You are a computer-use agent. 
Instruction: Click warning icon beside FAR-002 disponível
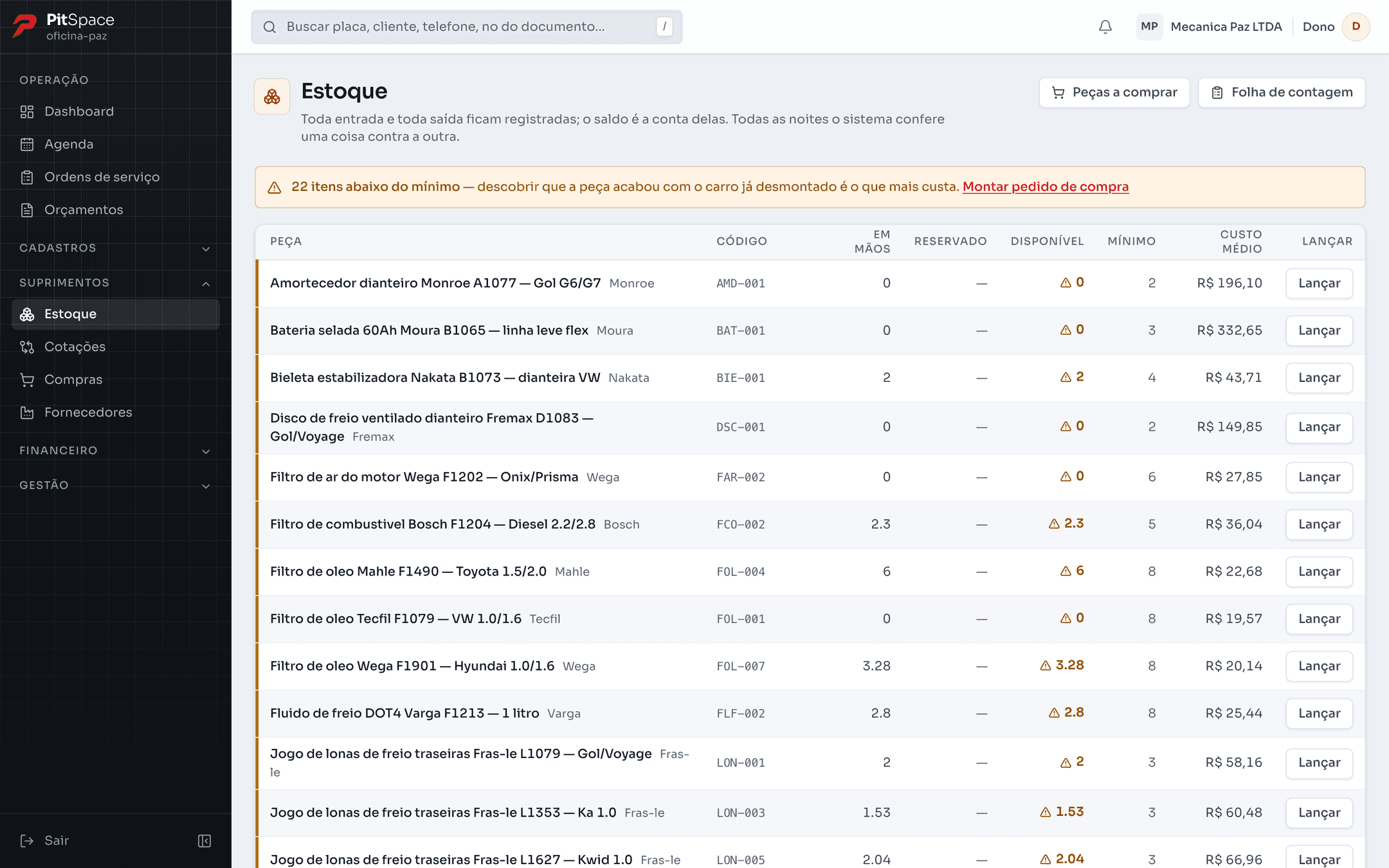click(x=1066, y=476)
